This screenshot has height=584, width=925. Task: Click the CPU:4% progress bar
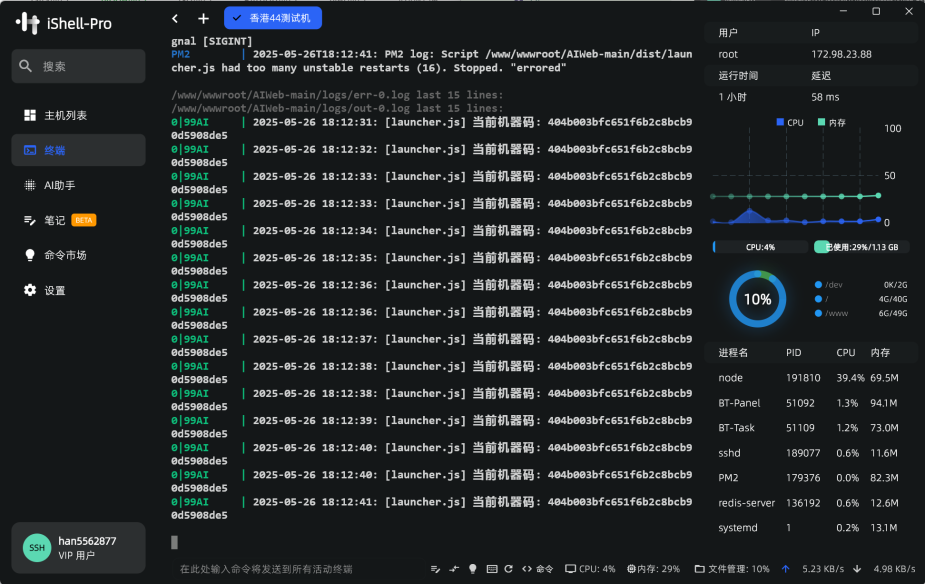point(760,247)
